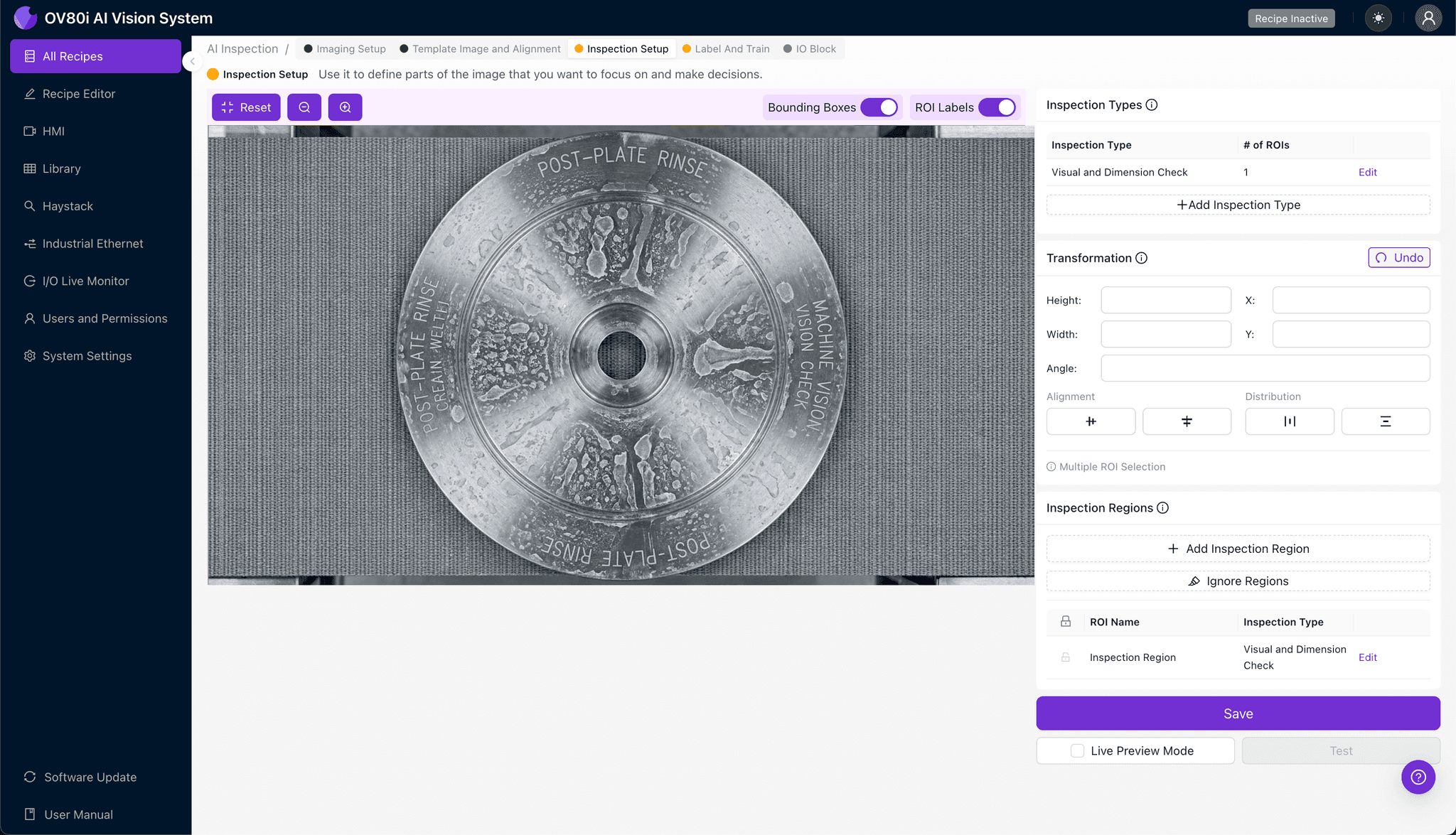Click the vertical distribution icon

pos(1385,421)
